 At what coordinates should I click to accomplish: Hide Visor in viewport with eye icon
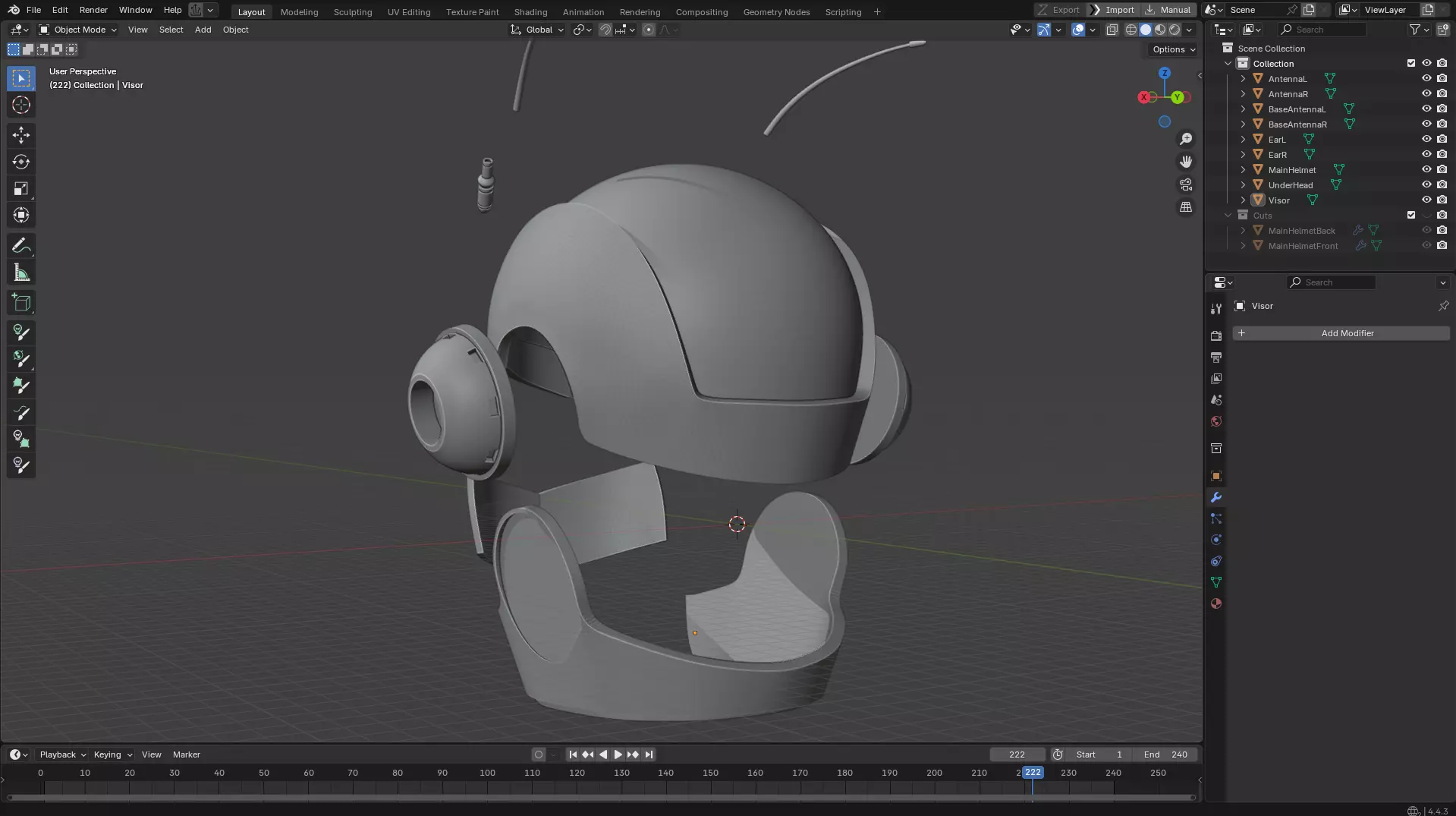[1426, 200]
